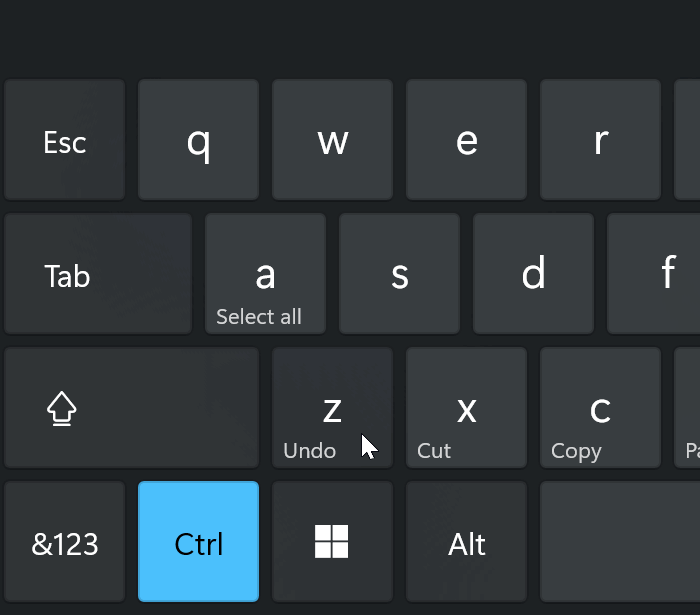The height and width of the screenshot is (615, 700).
Task: Tap the d key
Action: [533, 274]
